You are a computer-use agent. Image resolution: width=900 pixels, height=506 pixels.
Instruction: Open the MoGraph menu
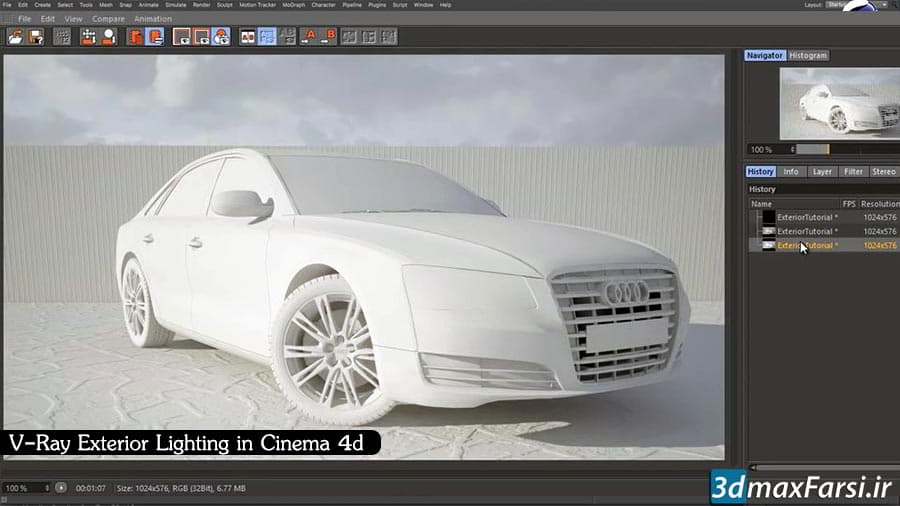click(x=294, y=5)
